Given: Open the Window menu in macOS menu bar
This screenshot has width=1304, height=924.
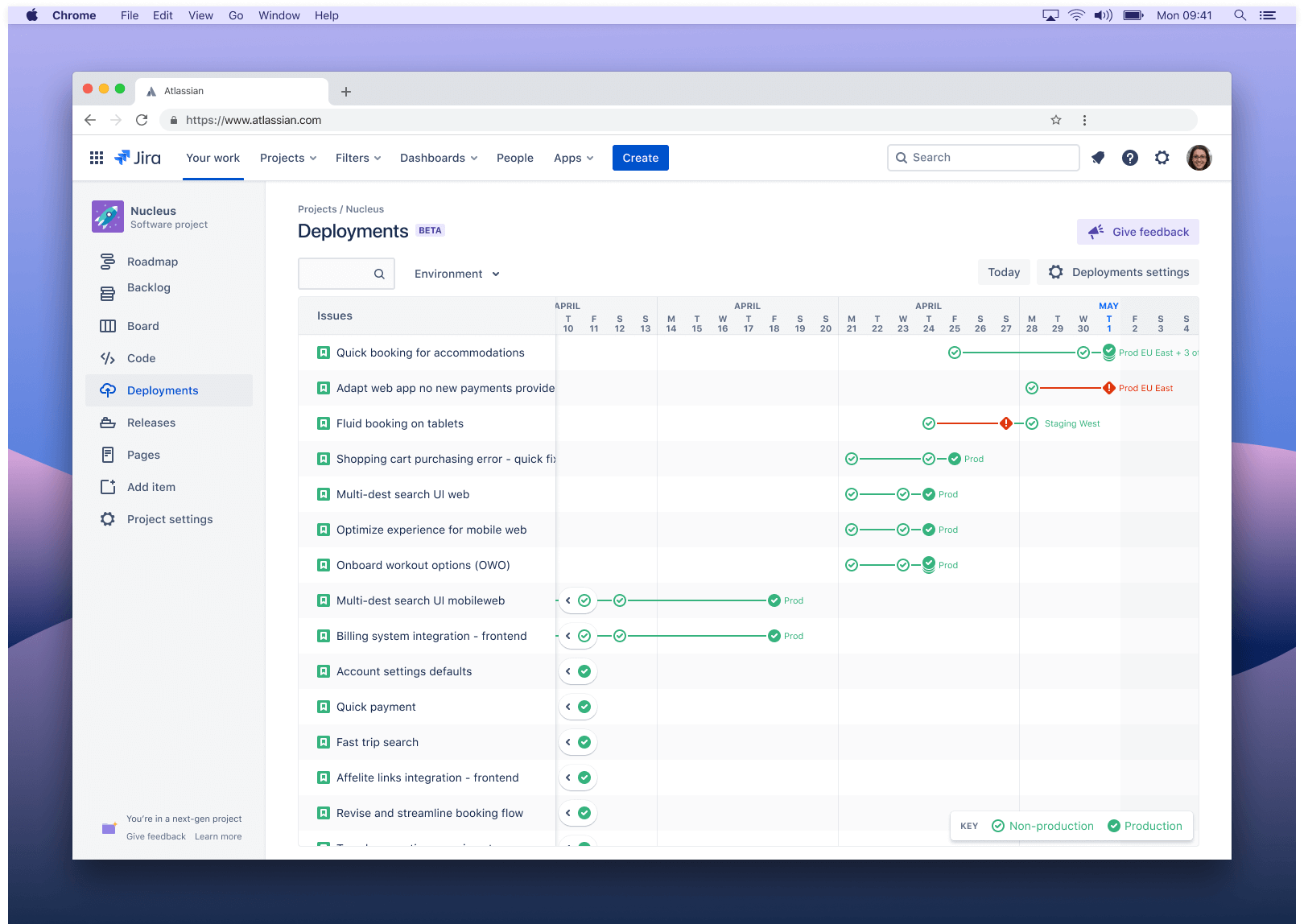Looking at the screenshot, I should (279, 15).
